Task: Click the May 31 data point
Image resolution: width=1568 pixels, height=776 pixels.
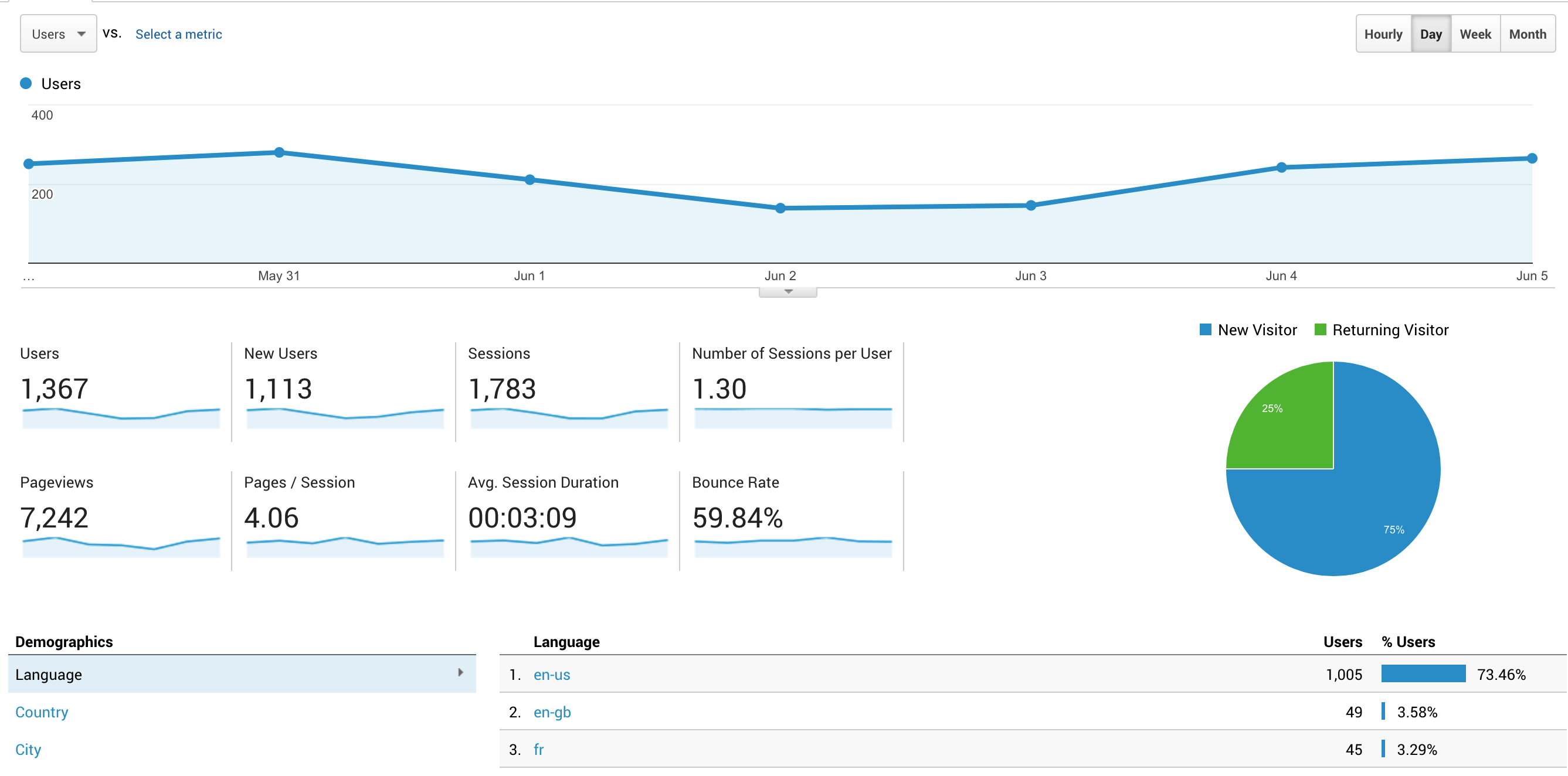Action: (x=279, y=152)
